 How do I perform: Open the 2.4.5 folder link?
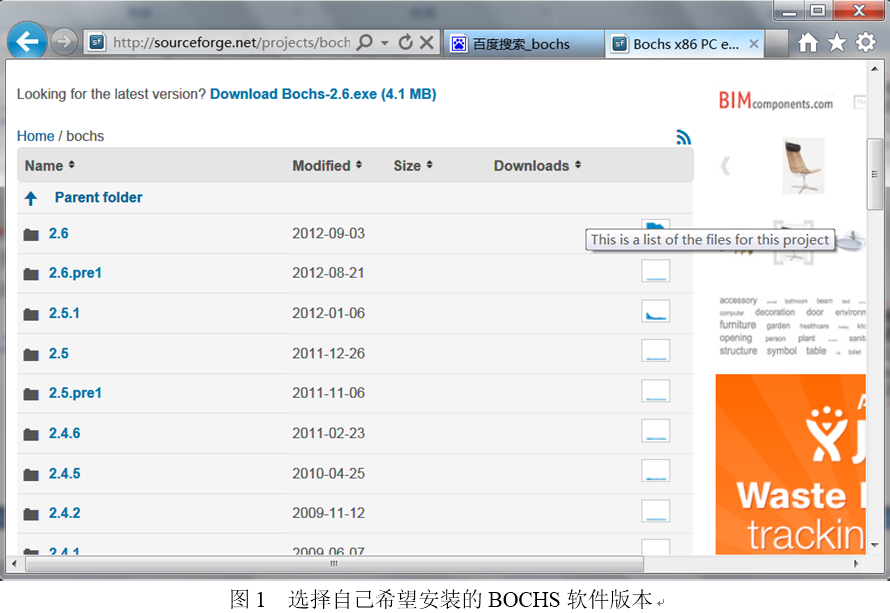(64, 473)
